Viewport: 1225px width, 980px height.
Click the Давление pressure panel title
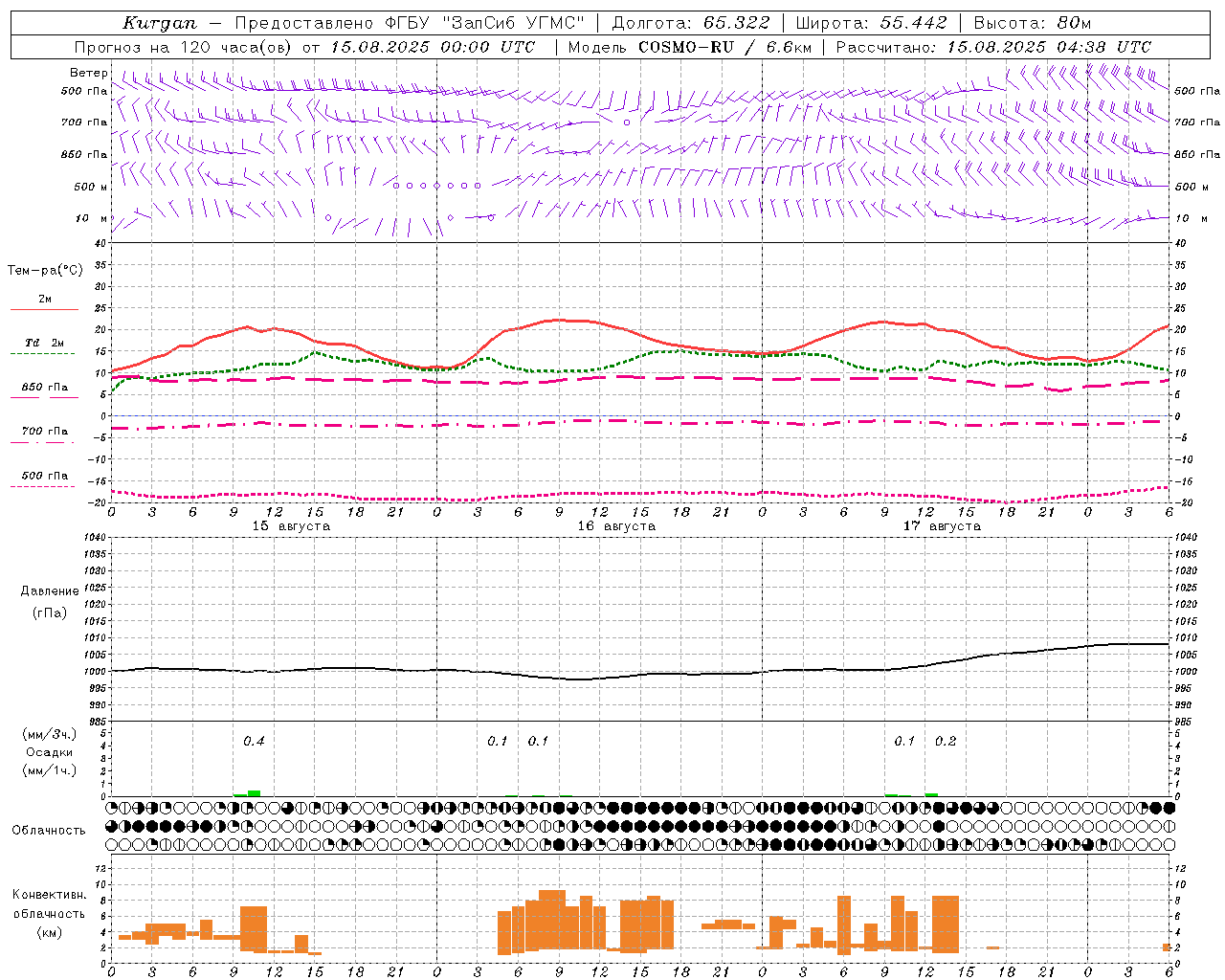click(x=50, y=591)
